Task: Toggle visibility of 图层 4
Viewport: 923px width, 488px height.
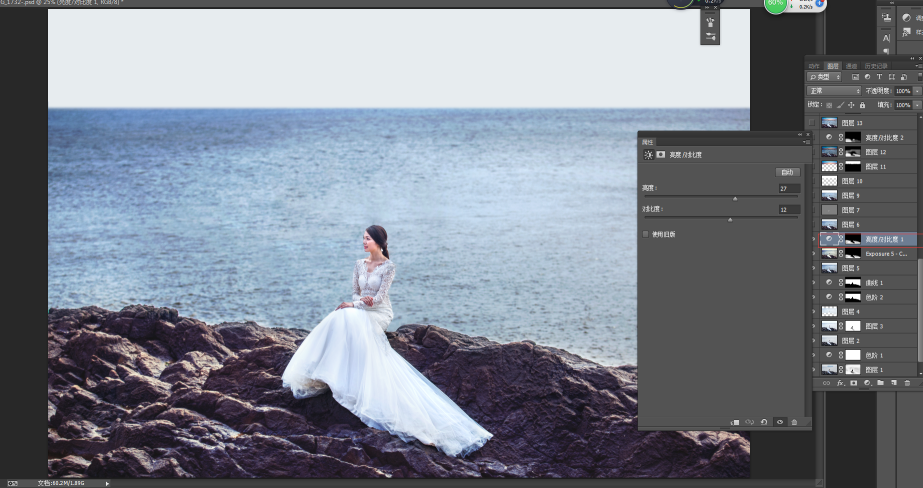Action: pos(814,311)
